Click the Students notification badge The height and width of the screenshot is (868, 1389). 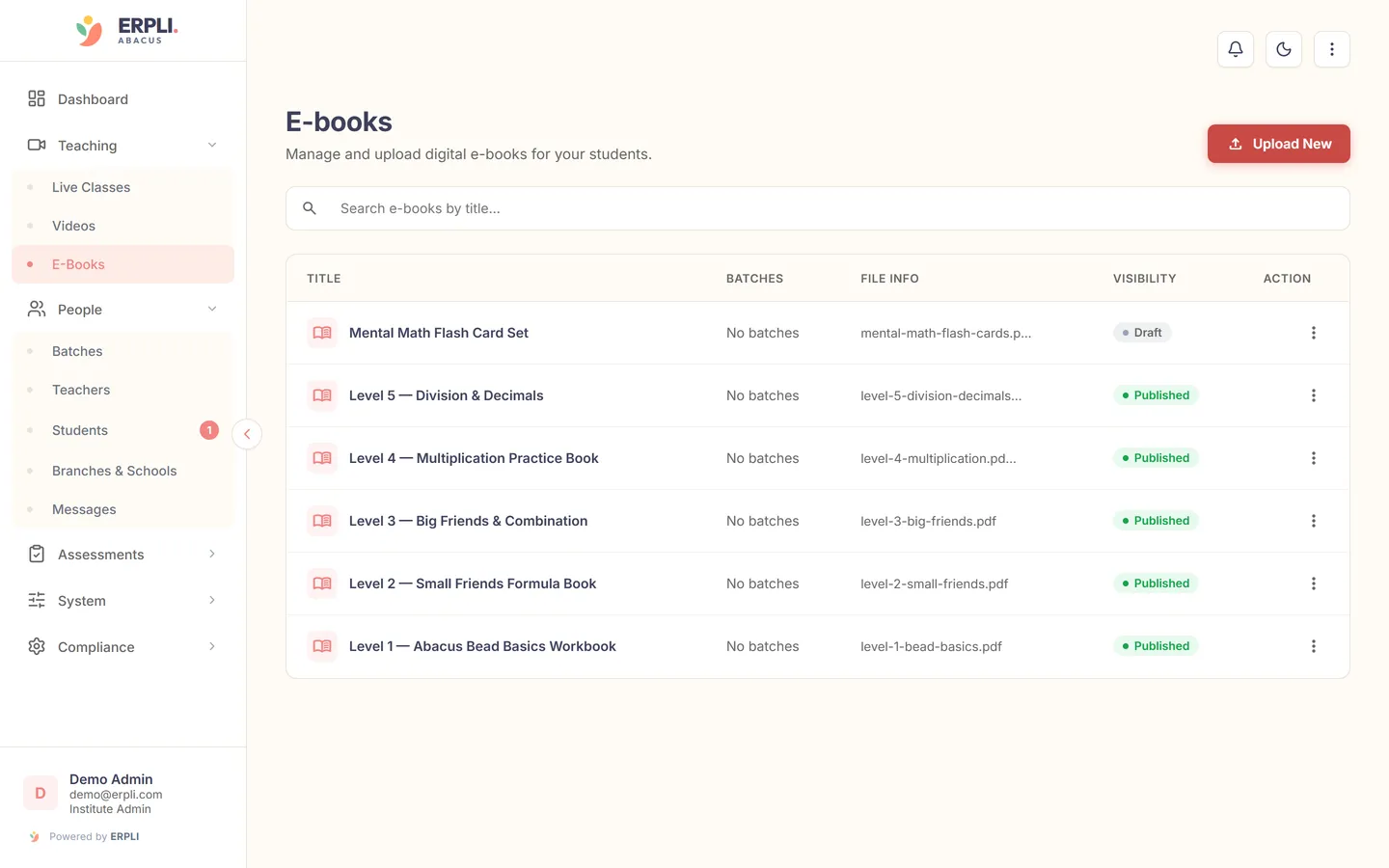pos(209,430)
